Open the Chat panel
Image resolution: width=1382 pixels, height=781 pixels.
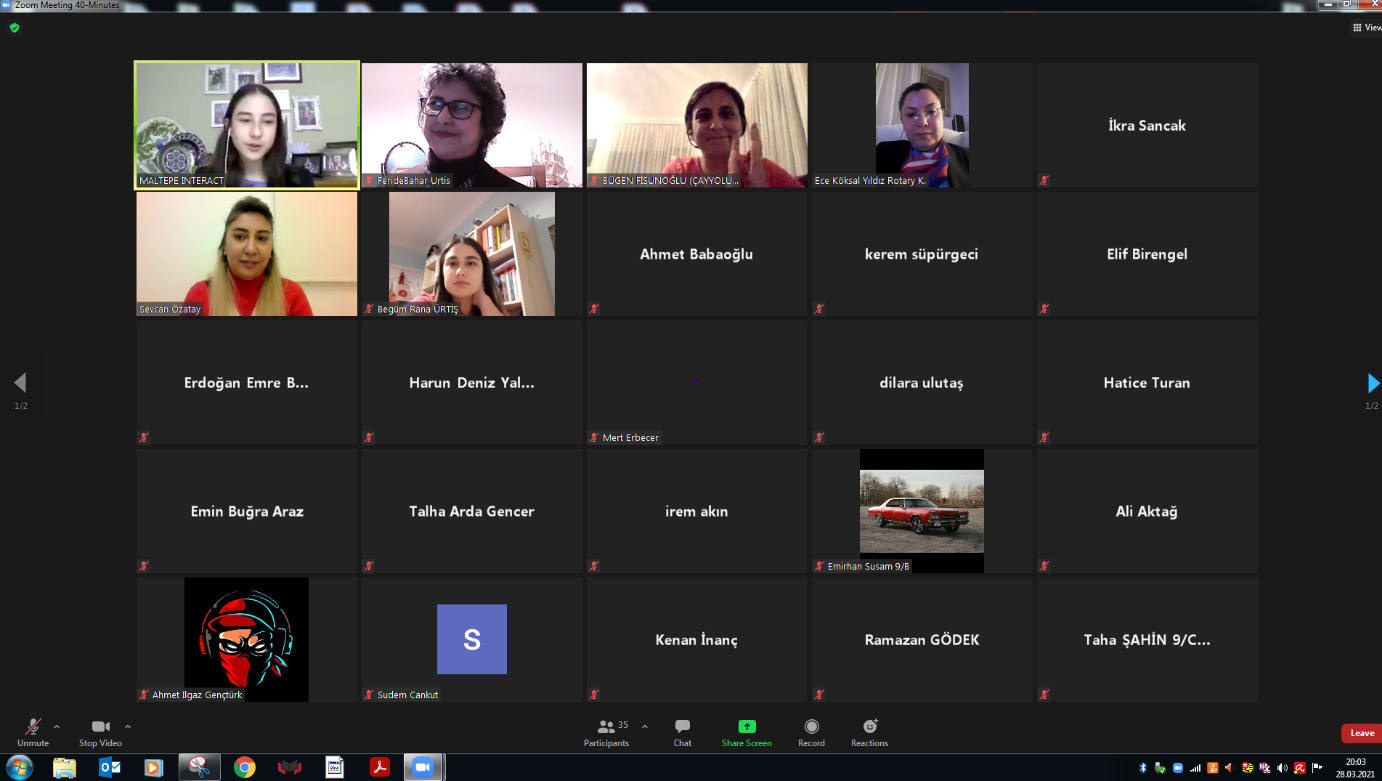[x=682, y=732]
